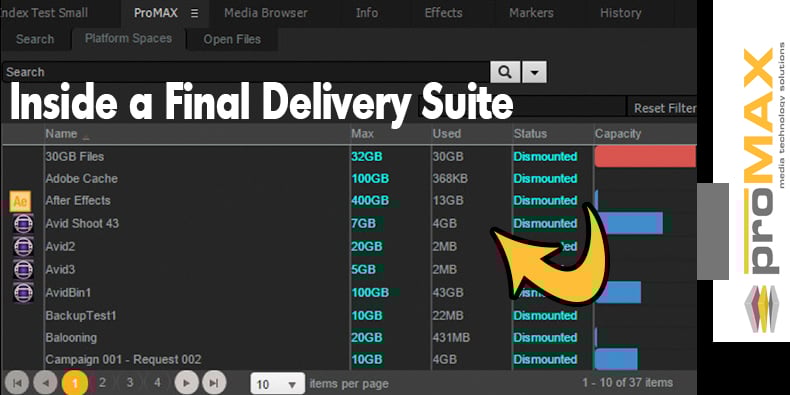
Task: Switch to the ProMAX tab
Action: 156,13
